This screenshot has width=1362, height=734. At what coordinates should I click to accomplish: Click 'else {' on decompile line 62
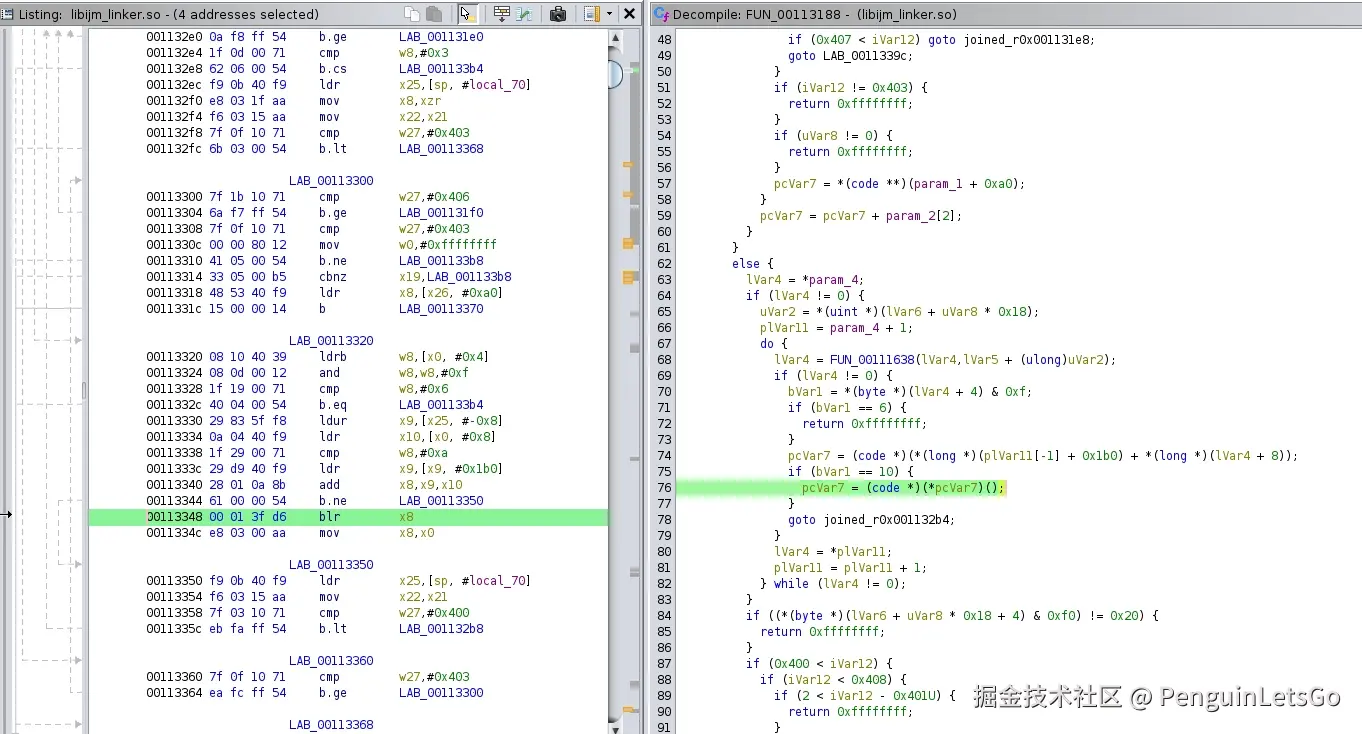(753, 264)
